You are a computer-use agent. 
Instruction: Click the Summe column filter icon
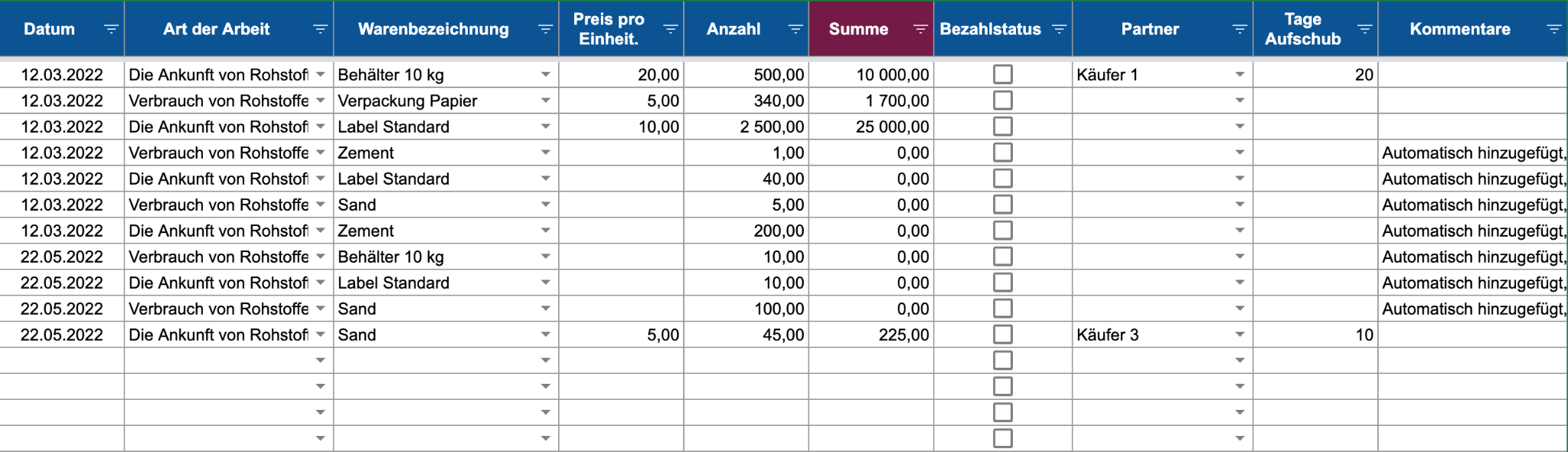920,29
